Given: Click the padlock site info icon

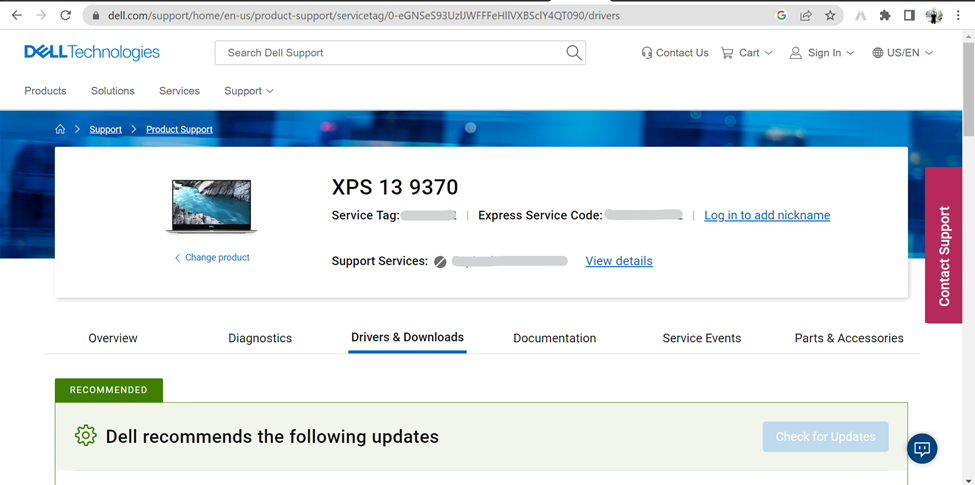Looking at the screenshot, I should [95, 16].
